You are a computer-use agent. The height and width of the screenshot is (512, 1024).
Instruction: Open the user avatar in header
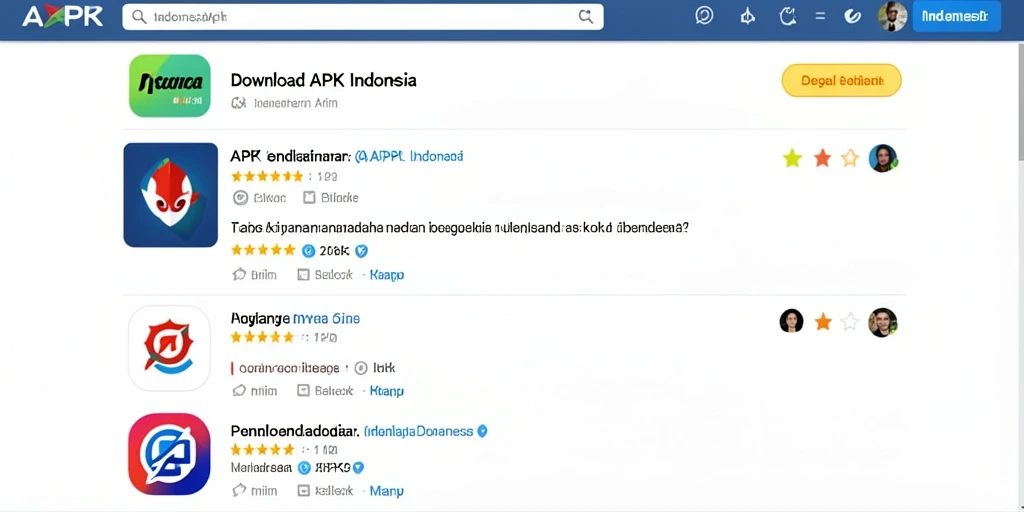[892, 16]
